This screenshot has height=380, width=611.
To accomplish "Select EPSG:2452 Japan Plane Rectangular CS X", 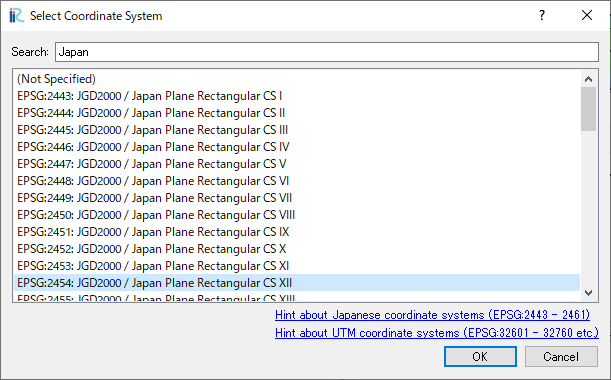I will click(x=297, y=249).
